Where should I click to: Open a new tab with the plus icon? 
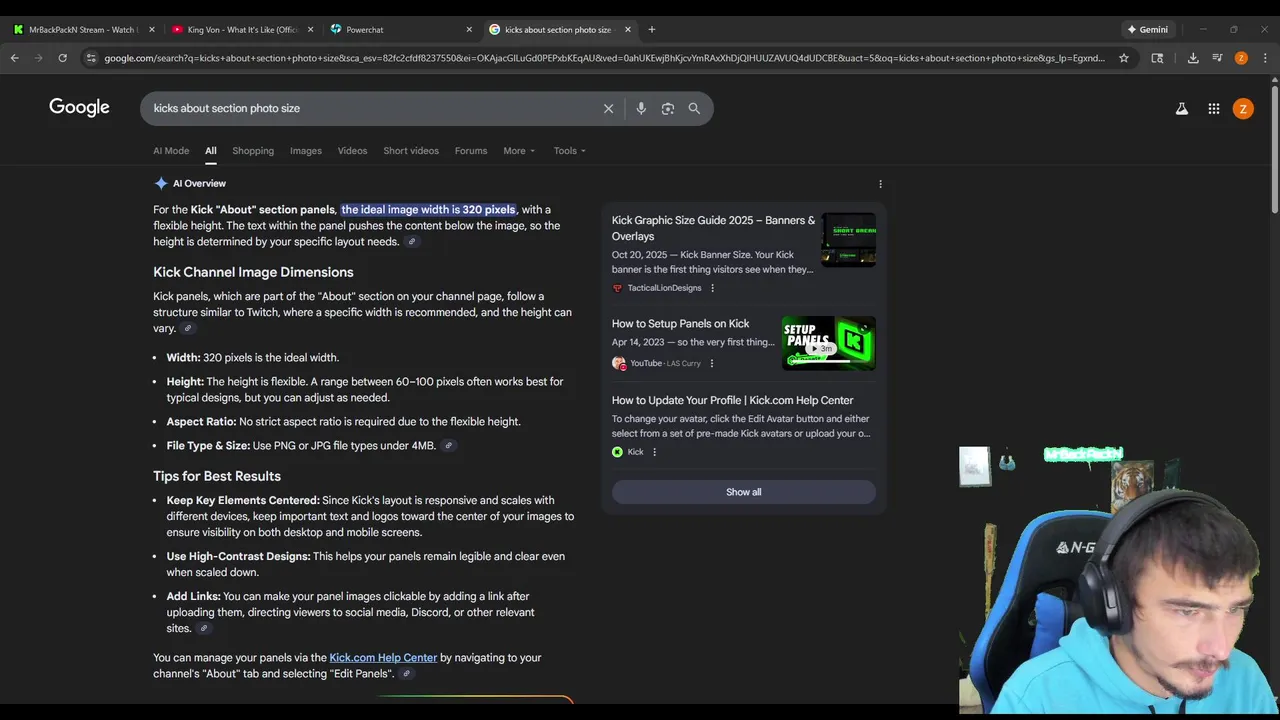click(652, 29)
